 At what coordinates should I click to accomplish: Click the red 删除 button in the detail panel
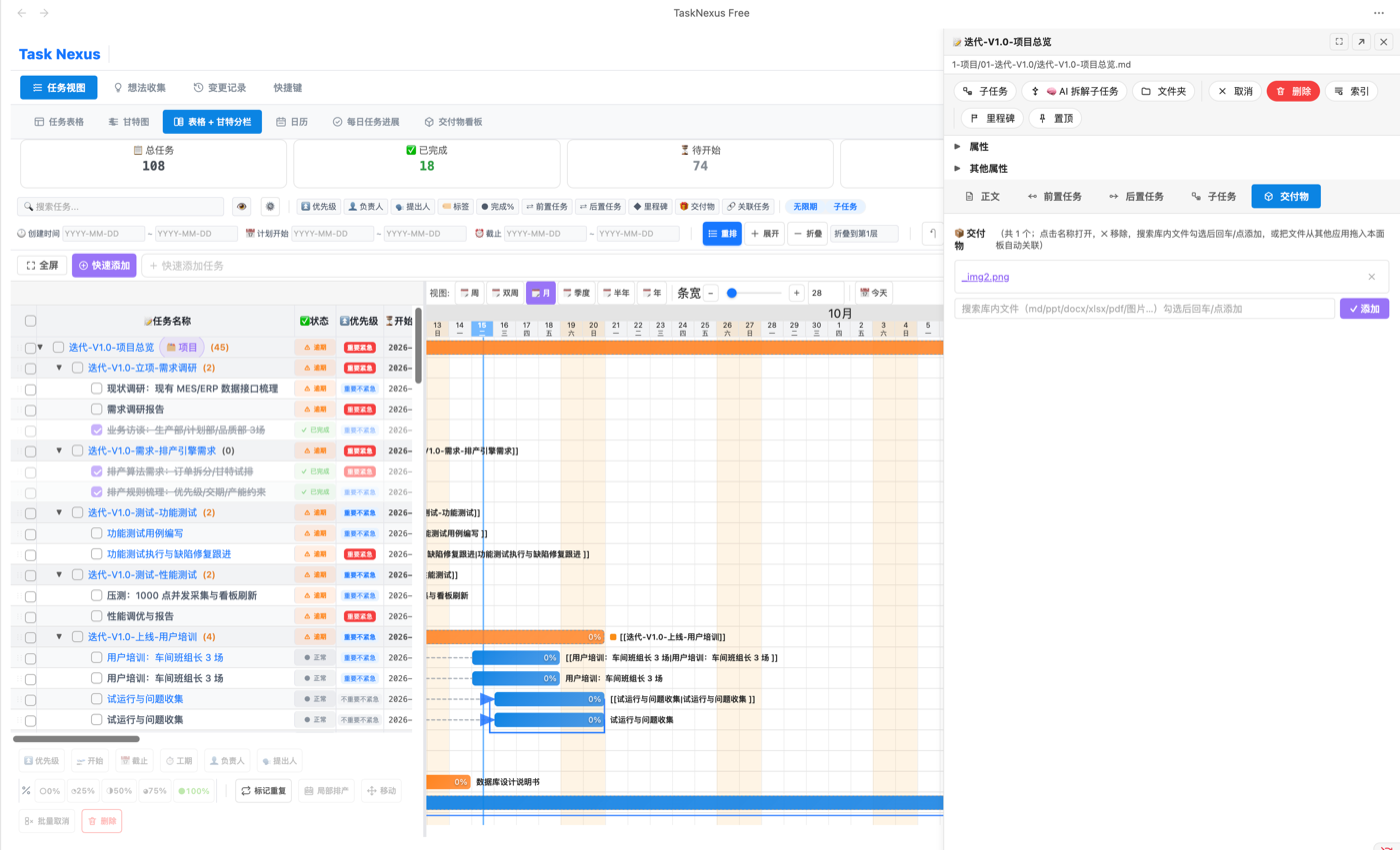pos(1293,91)
